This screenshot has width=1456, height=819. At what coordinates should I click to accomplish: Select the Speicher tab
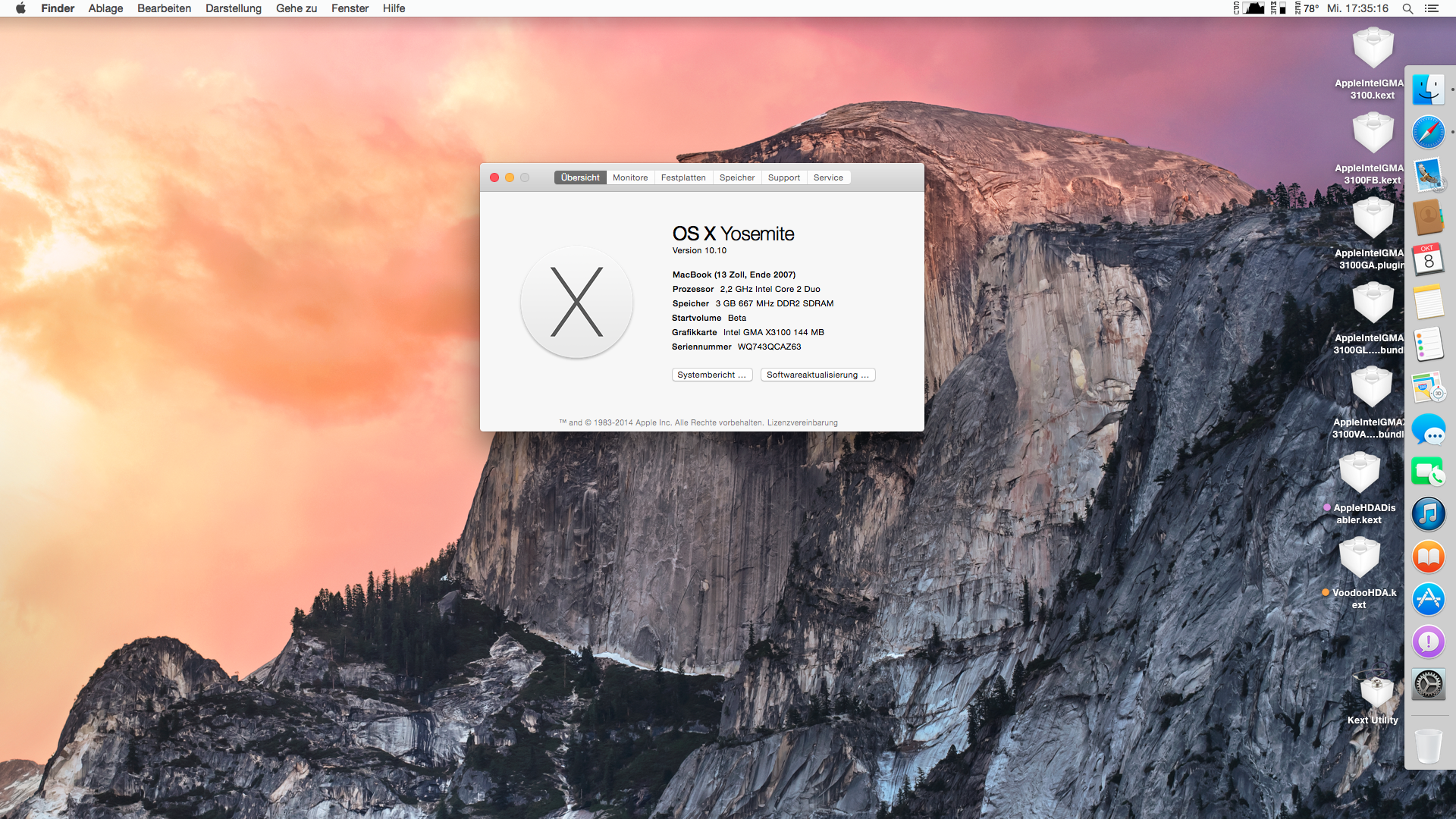click(x=737, y=177)
